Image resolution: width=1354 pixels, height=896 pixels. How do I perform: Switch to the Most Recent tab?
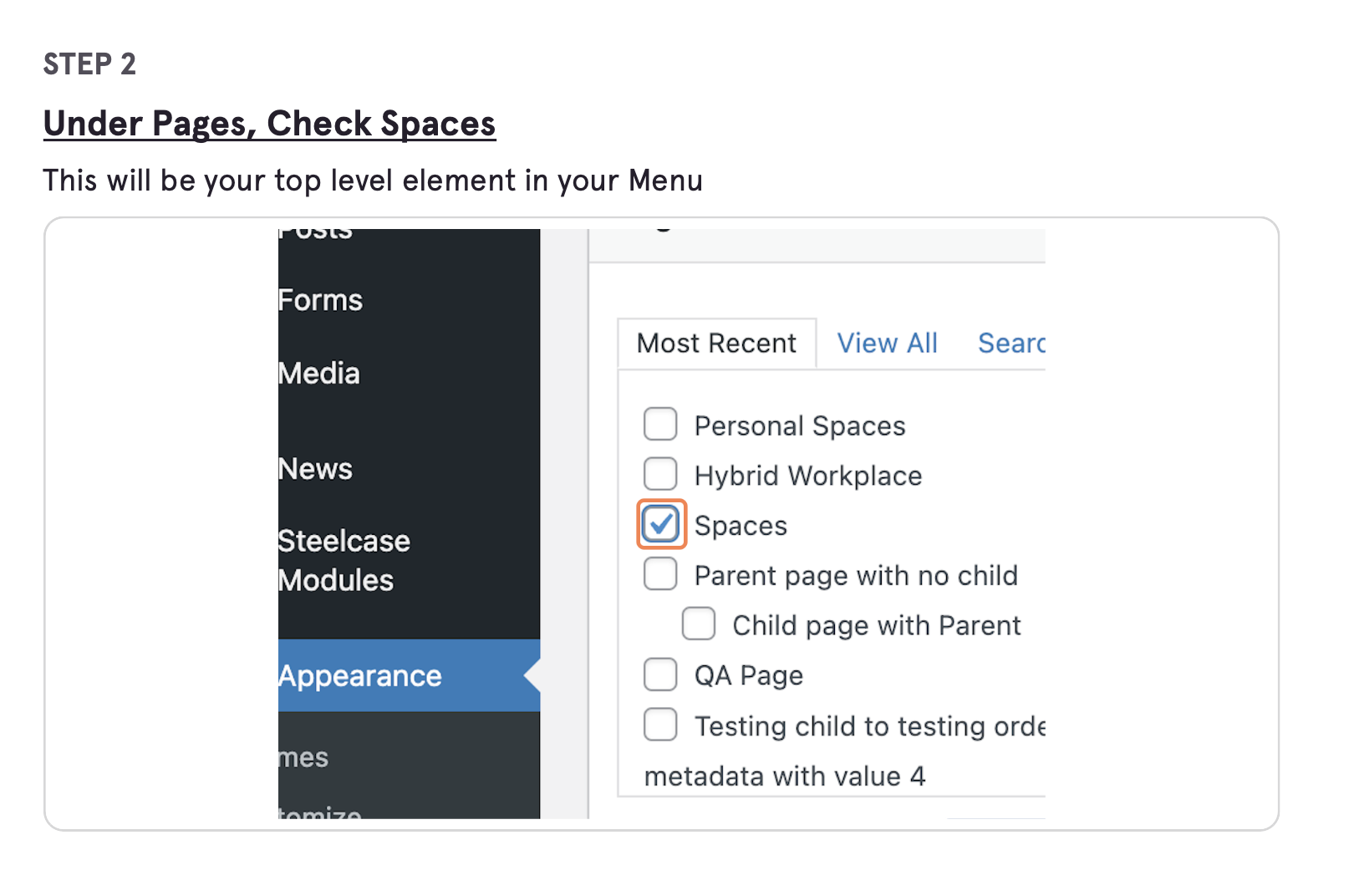[x=717, y=344]
